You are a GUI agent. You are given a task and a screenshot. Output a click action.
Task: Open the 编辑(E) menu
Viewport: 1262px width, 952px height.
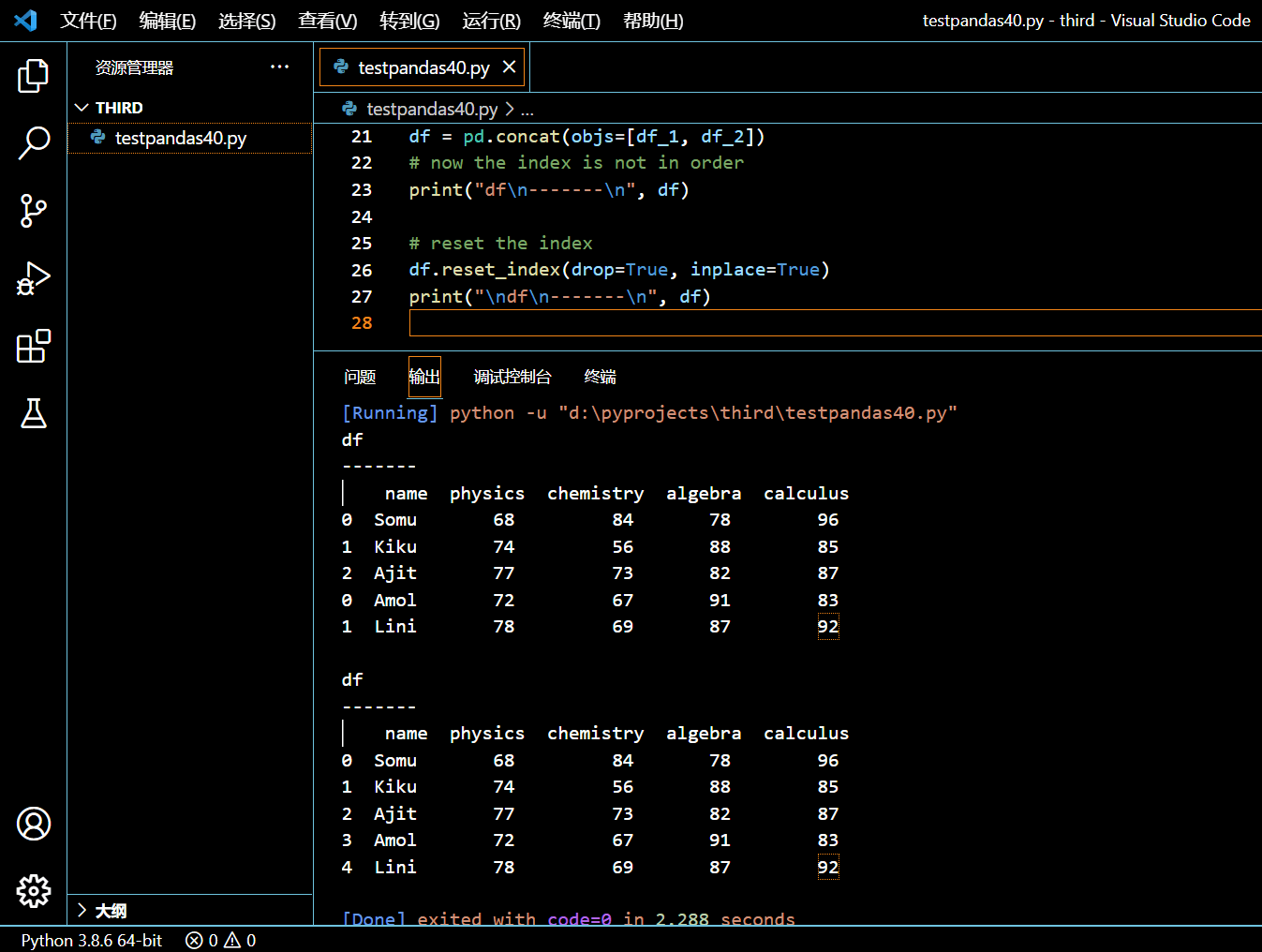pyautogui.click(x=168, y=21)
